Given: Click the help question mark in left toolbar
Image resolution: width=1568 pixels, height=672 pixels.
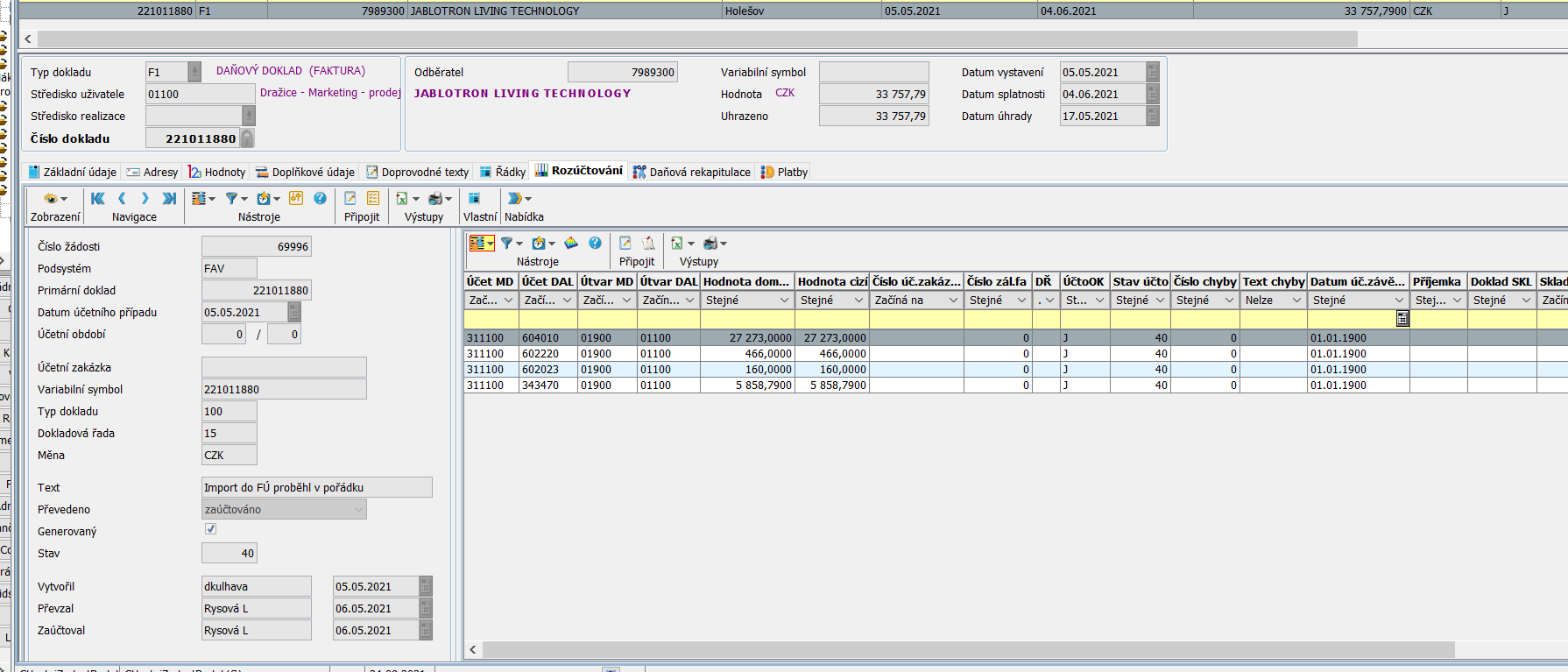Looking at the screenshot, I should 320,199.
